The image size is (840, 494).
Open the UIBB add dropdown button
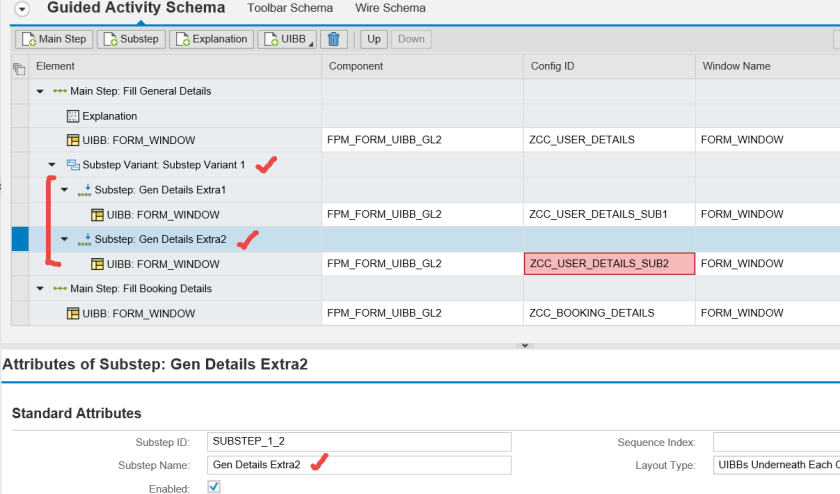287,39
